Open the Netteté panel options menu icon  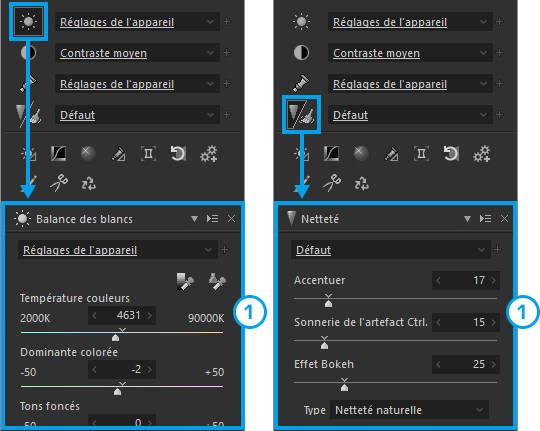tap(485, 219)
